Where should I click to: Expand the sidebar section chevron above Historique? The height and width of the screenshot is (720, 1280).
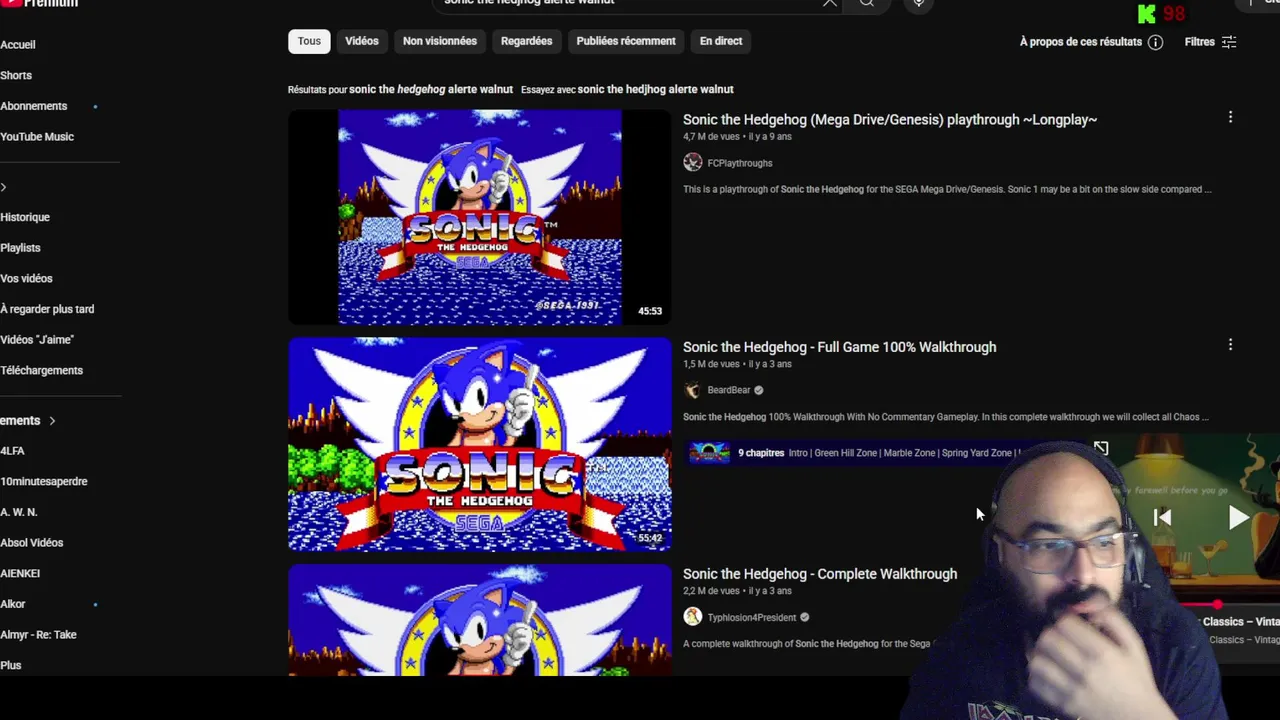pos(4,187)
